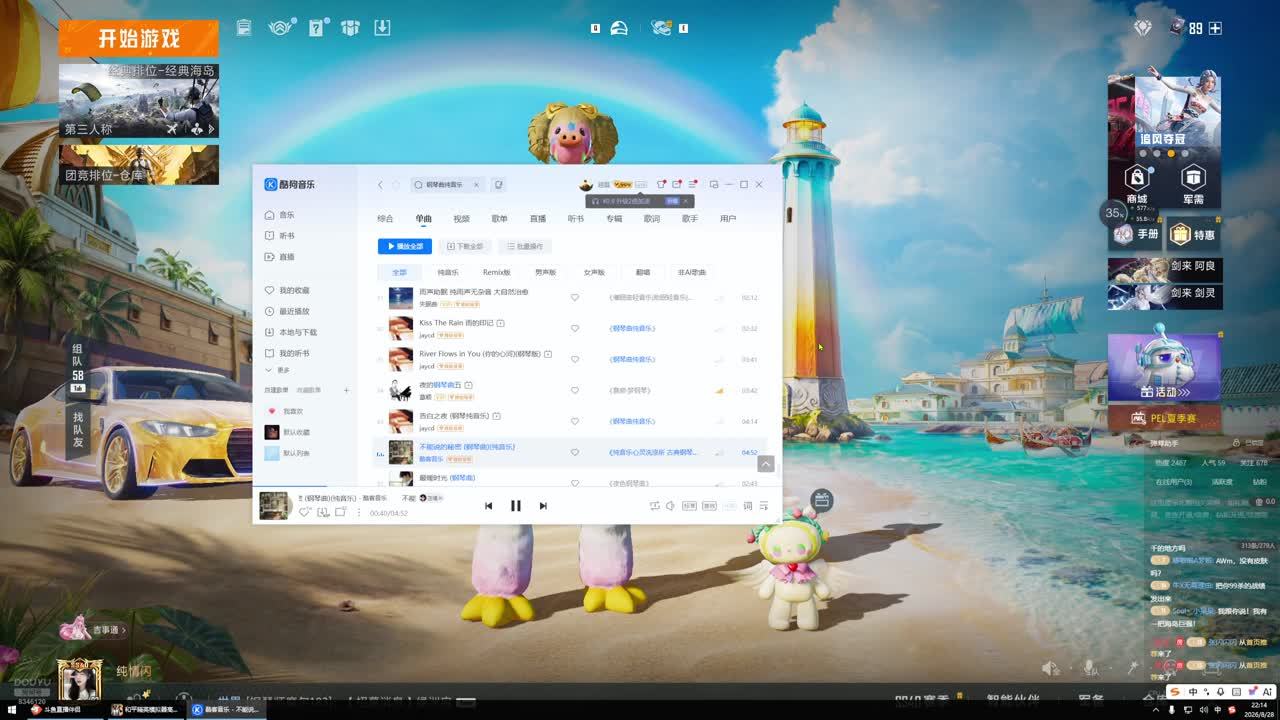Switch to the 综合 search tab
1280x720 pixels.
pos(385,218)
